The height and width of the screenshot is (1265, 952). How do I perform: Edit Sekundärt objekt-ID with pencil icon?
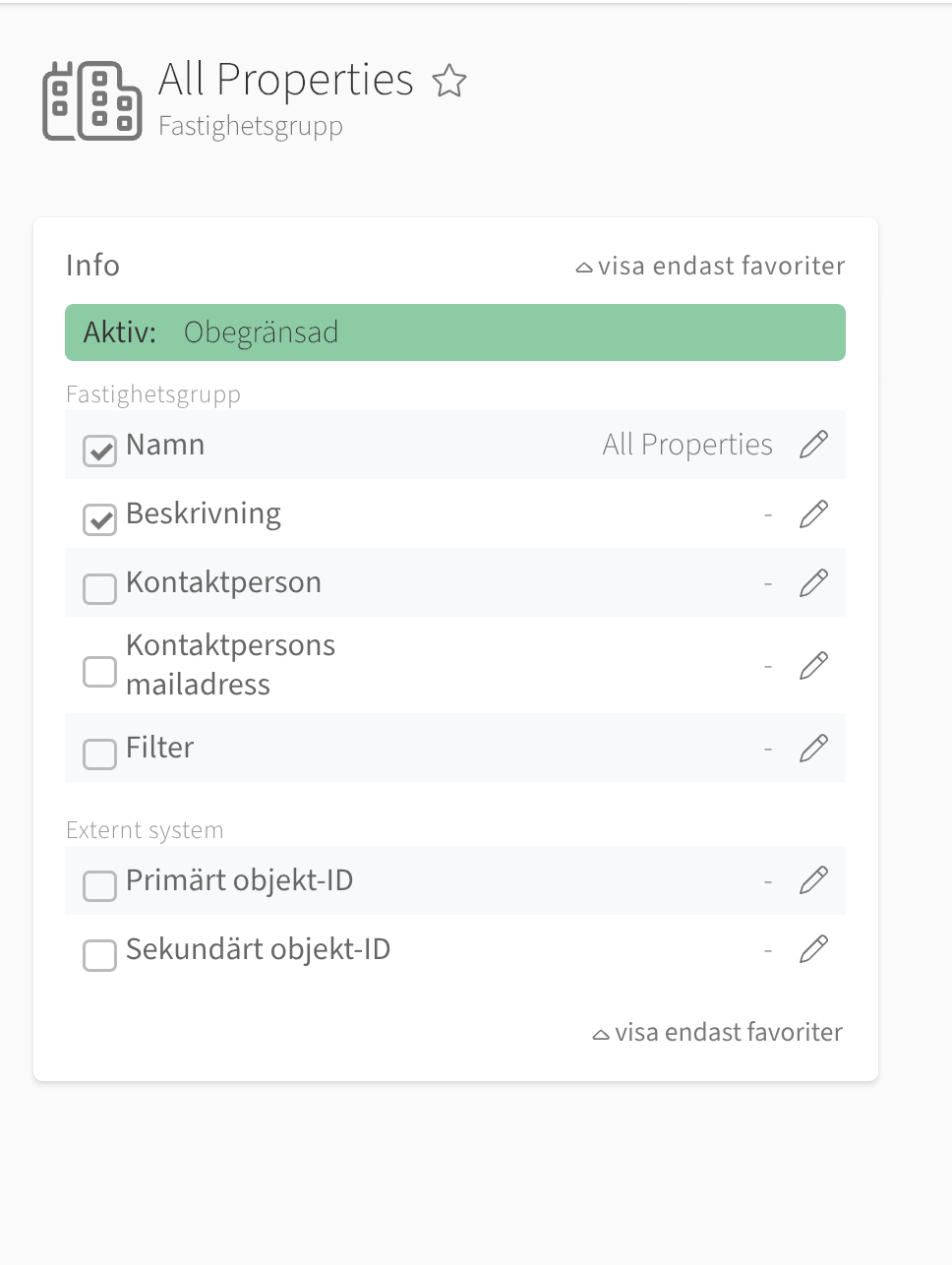point(813,949)
